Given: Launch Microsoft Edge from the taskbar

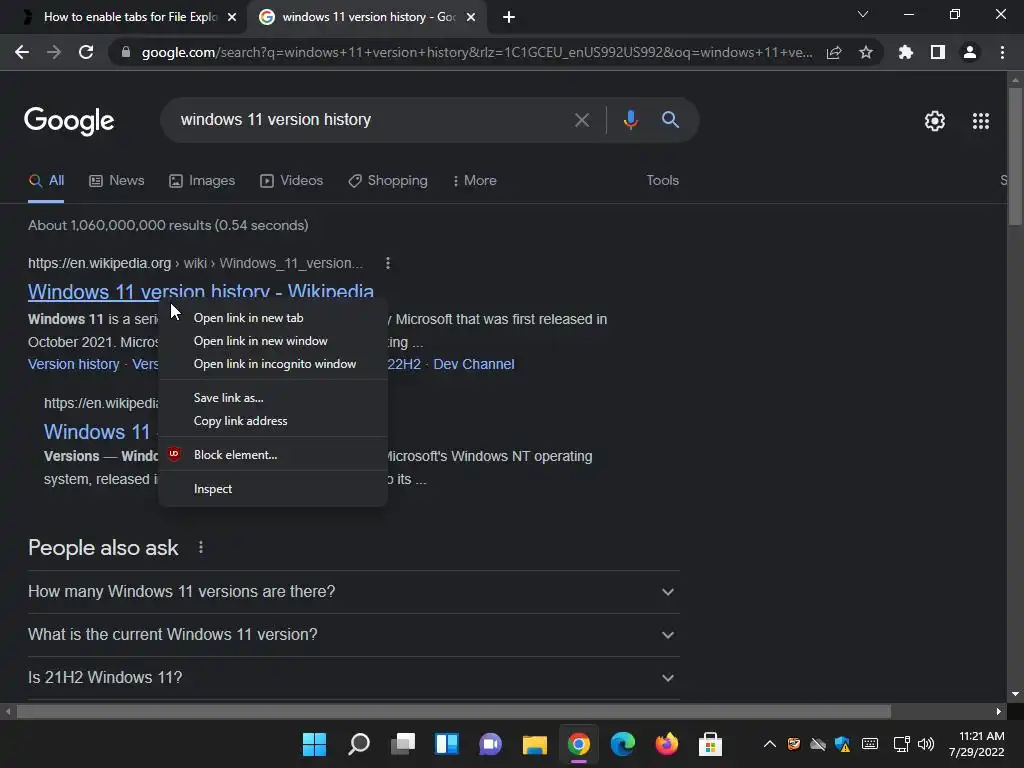Looking at the screenshot, I should tap(622, 744).
